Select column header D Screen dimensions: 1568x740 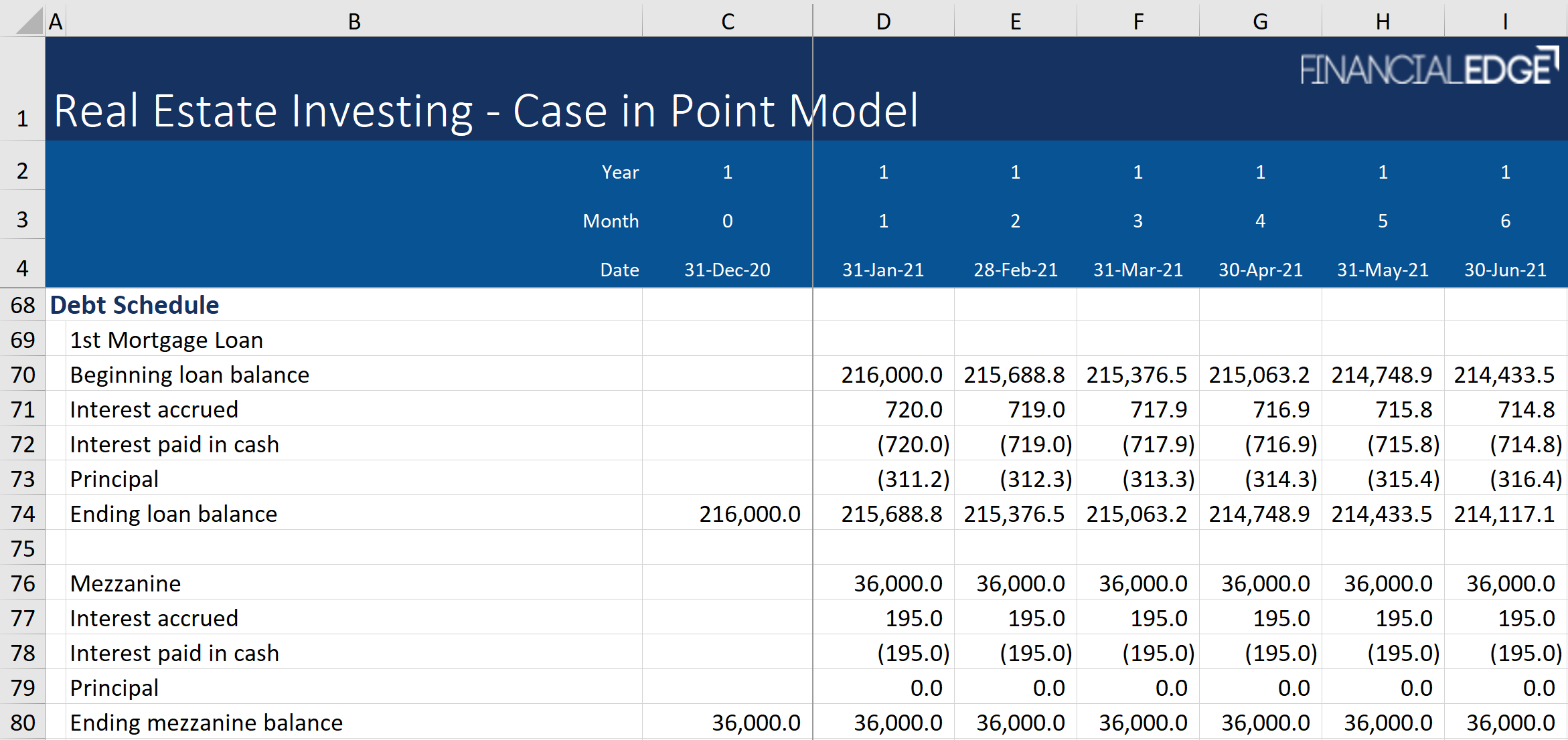point(882,21)
